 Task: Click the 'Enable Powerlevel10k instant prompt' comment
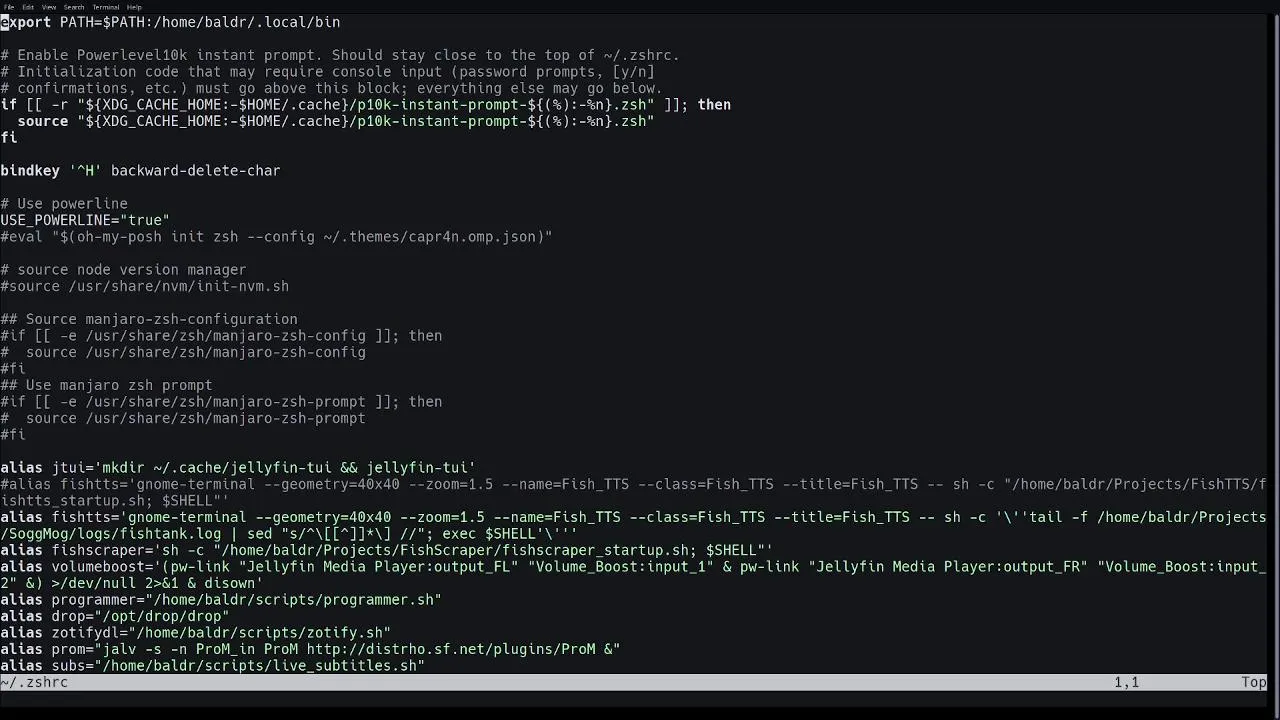click(340, 55)
